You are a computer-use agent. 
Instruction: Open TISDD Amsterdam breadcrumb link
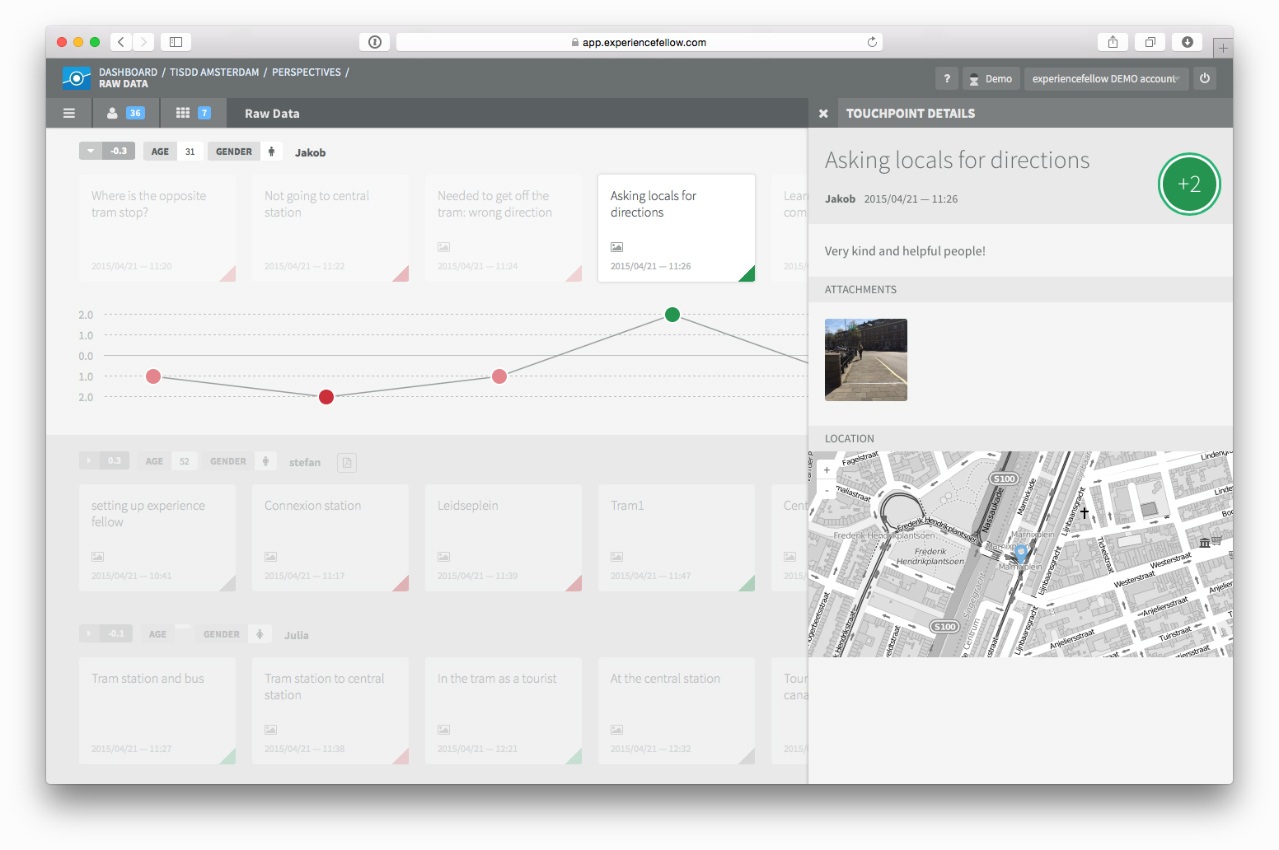pos(214,72)
